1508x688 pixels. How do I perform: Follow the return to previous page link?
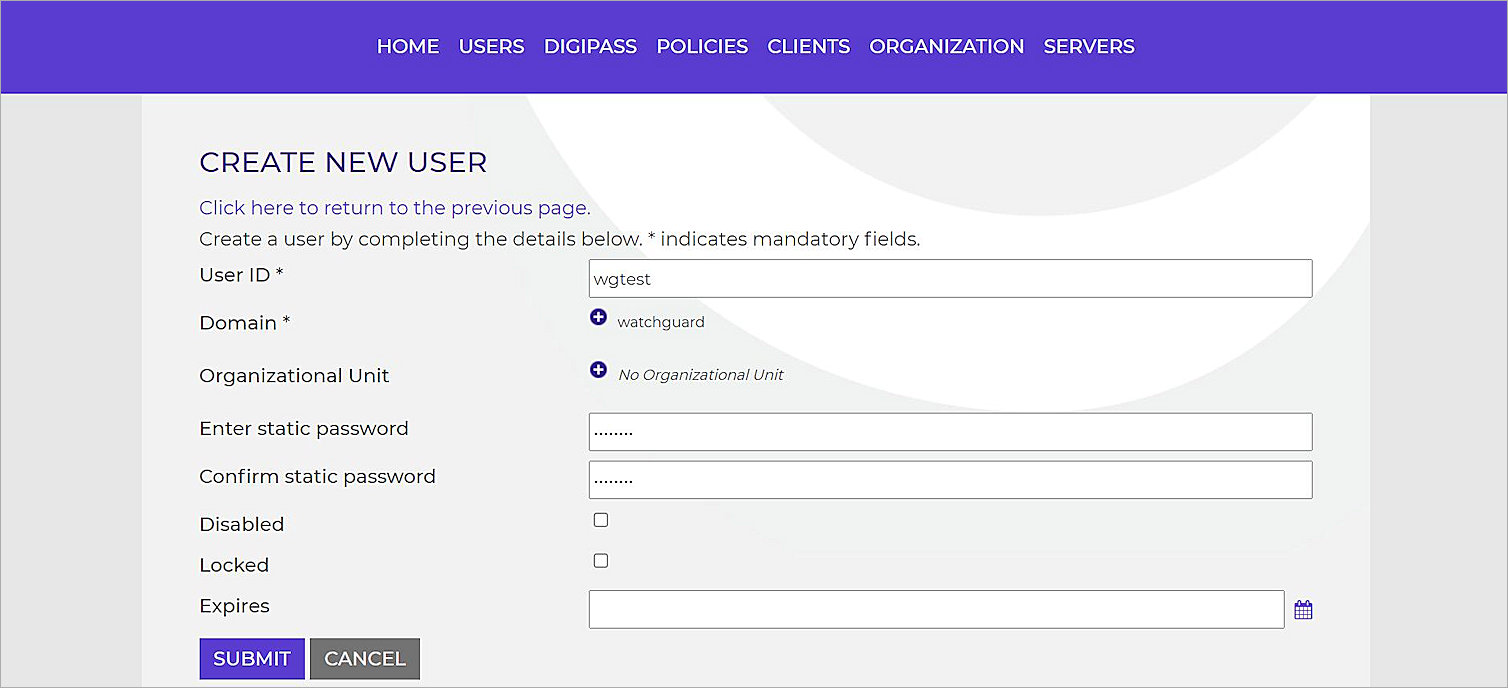coord(394,208)
